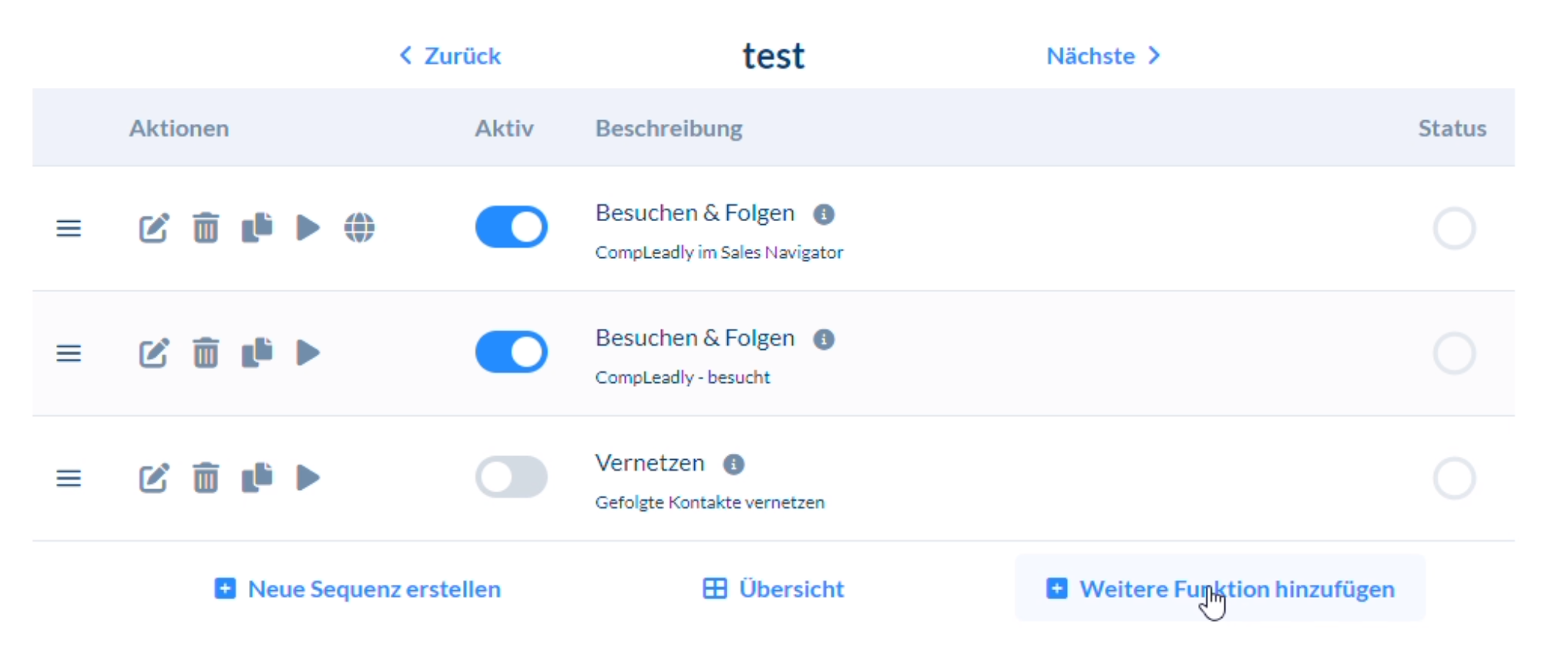The image size is (1568, 651).
Task: Click Weitere Funktion hinzufügen
Action: tap(1220, 589)
